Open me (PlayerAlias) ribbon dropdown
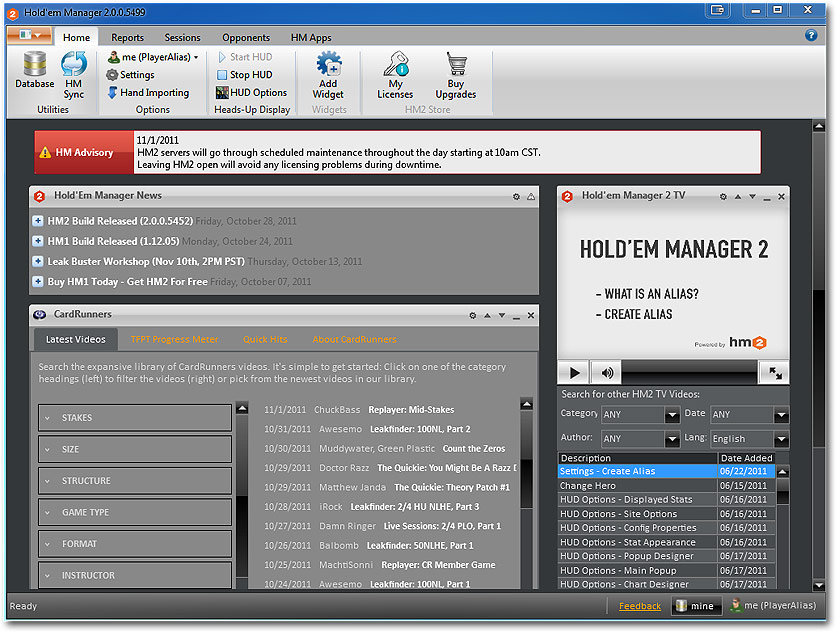The height and width of the screenshot is (632, 836). (x=153, y=57)
